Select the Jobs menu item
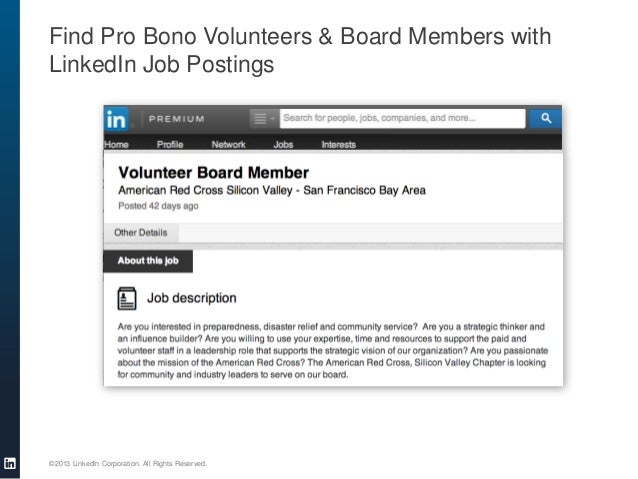The height and width of the screenshot is (479, 638). [x=283, y=144]
